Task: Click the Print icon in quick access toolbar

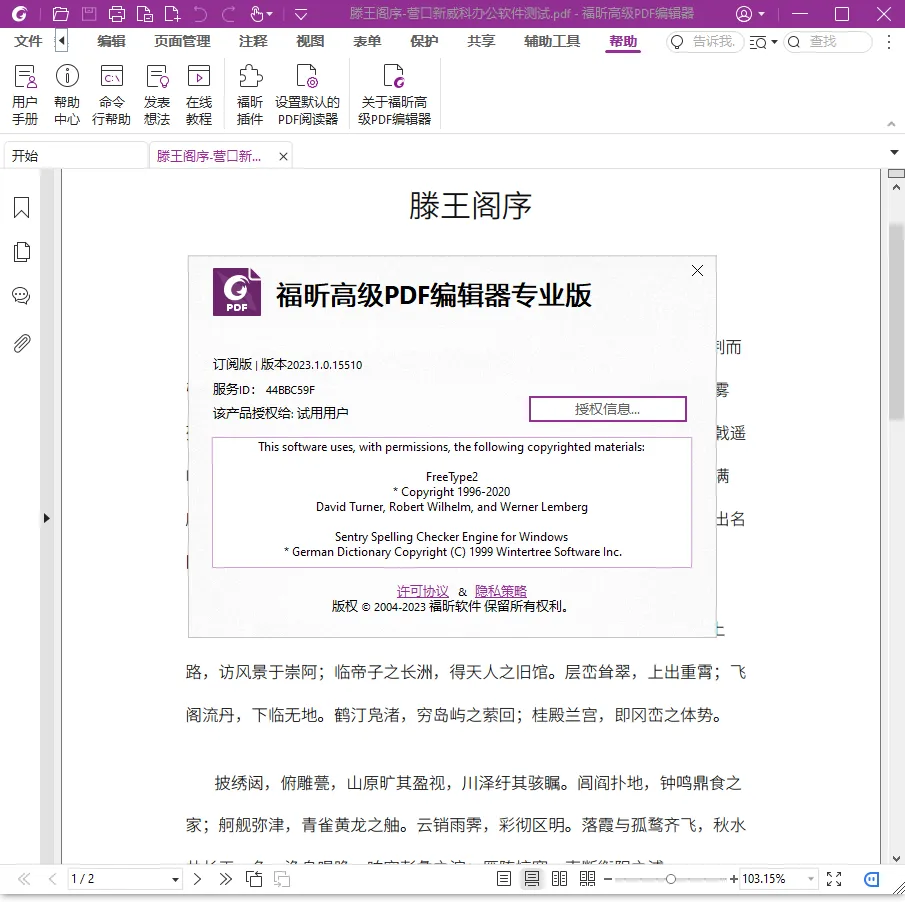Action: coord(117,14)
